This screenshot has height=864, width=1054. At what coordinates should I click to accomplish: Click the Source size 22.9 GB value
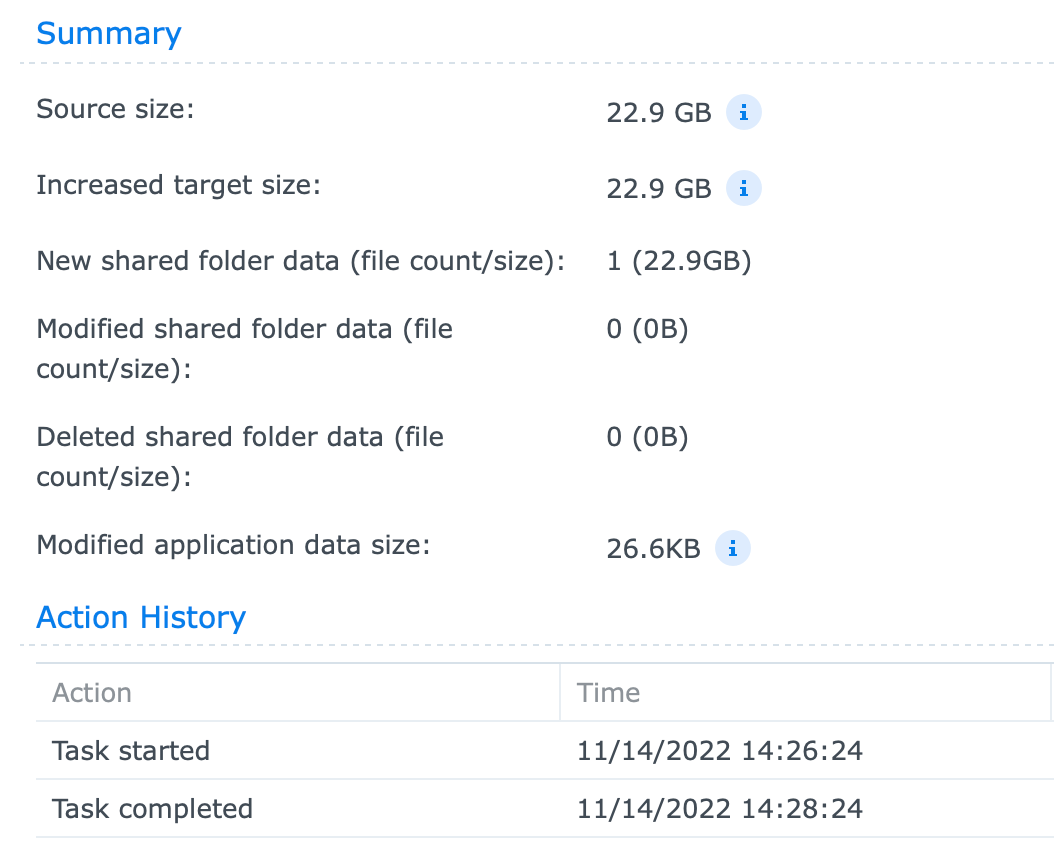[x=658, y=113]
